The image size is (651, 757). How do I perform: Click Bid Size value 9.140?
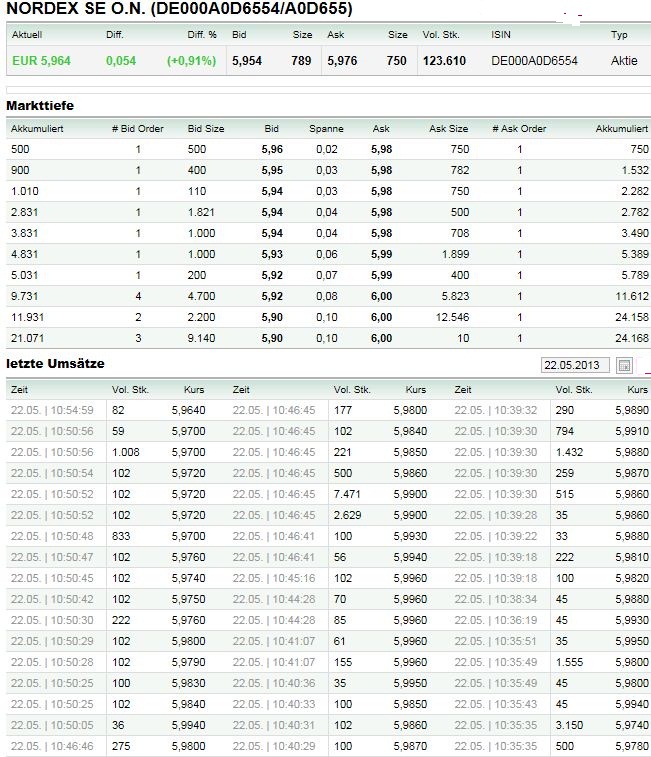point(201,338)
